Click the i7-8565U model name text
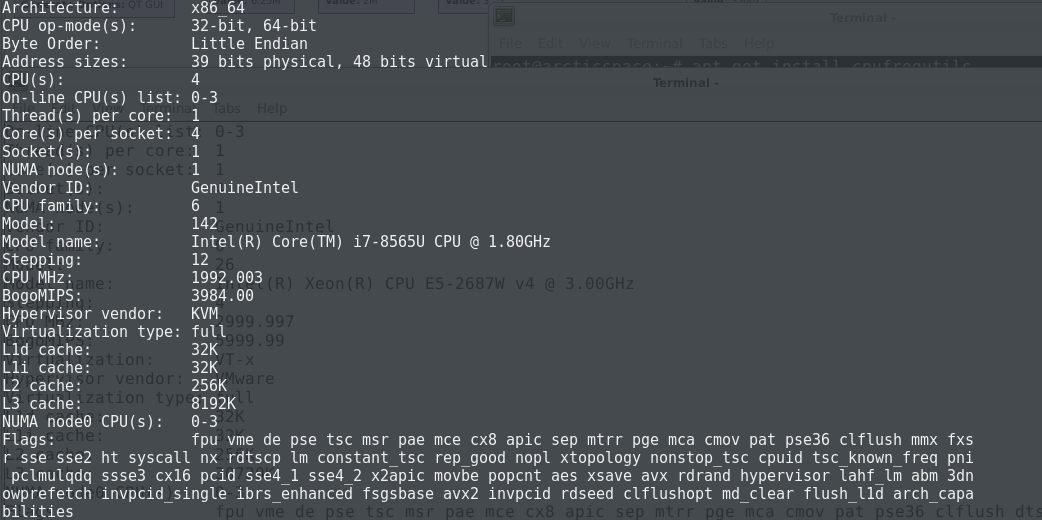 tap(371, 242)
